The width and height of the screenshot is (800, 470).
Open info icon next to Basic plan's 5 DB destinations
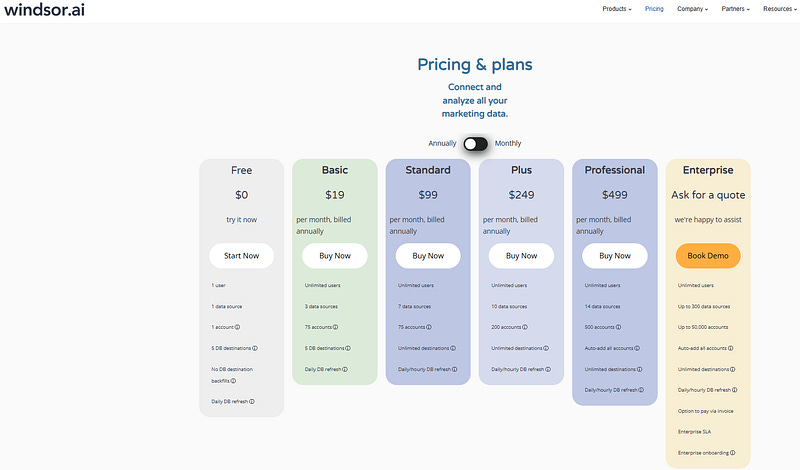click(348, 348)
